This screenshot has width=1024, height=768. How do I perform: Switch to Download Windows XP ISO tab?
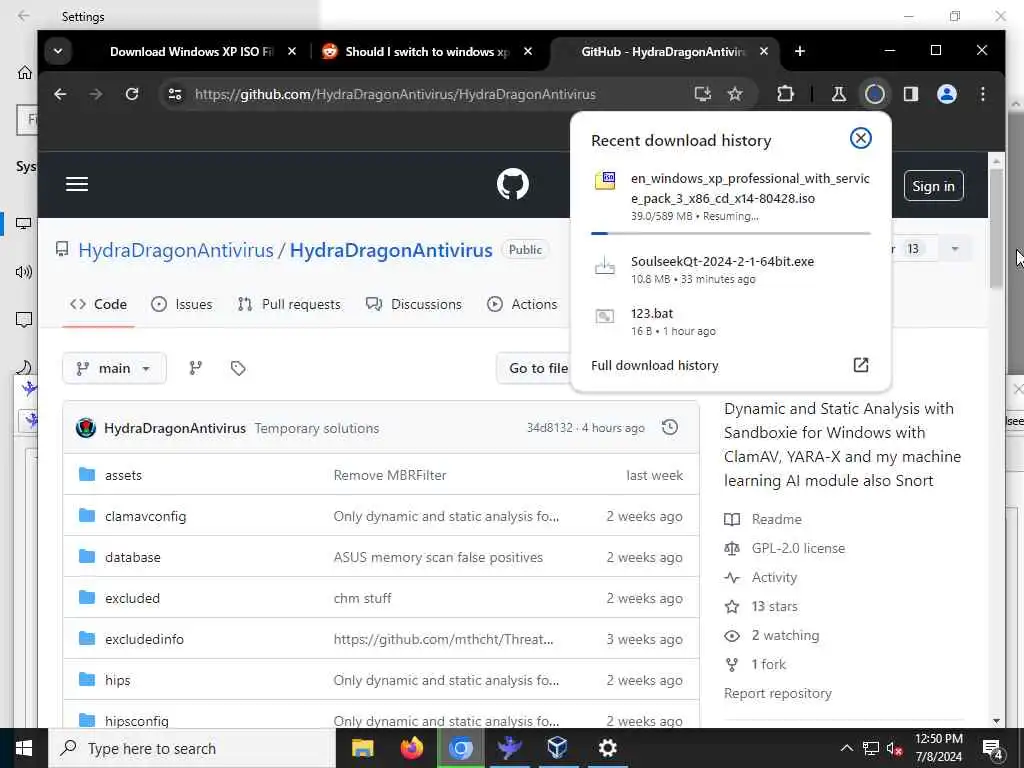[x=191, y=52]
